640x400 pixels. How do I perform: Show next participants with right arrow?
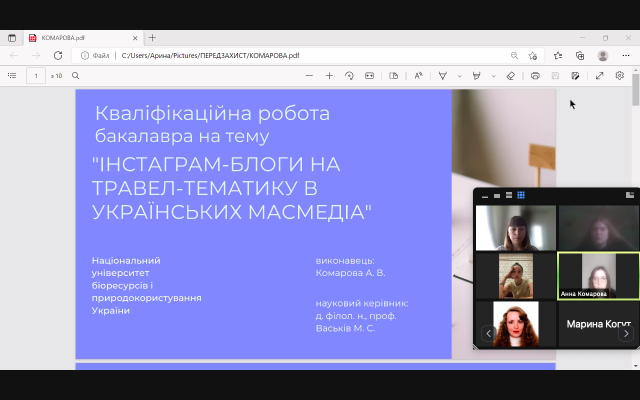pos(626,333)
